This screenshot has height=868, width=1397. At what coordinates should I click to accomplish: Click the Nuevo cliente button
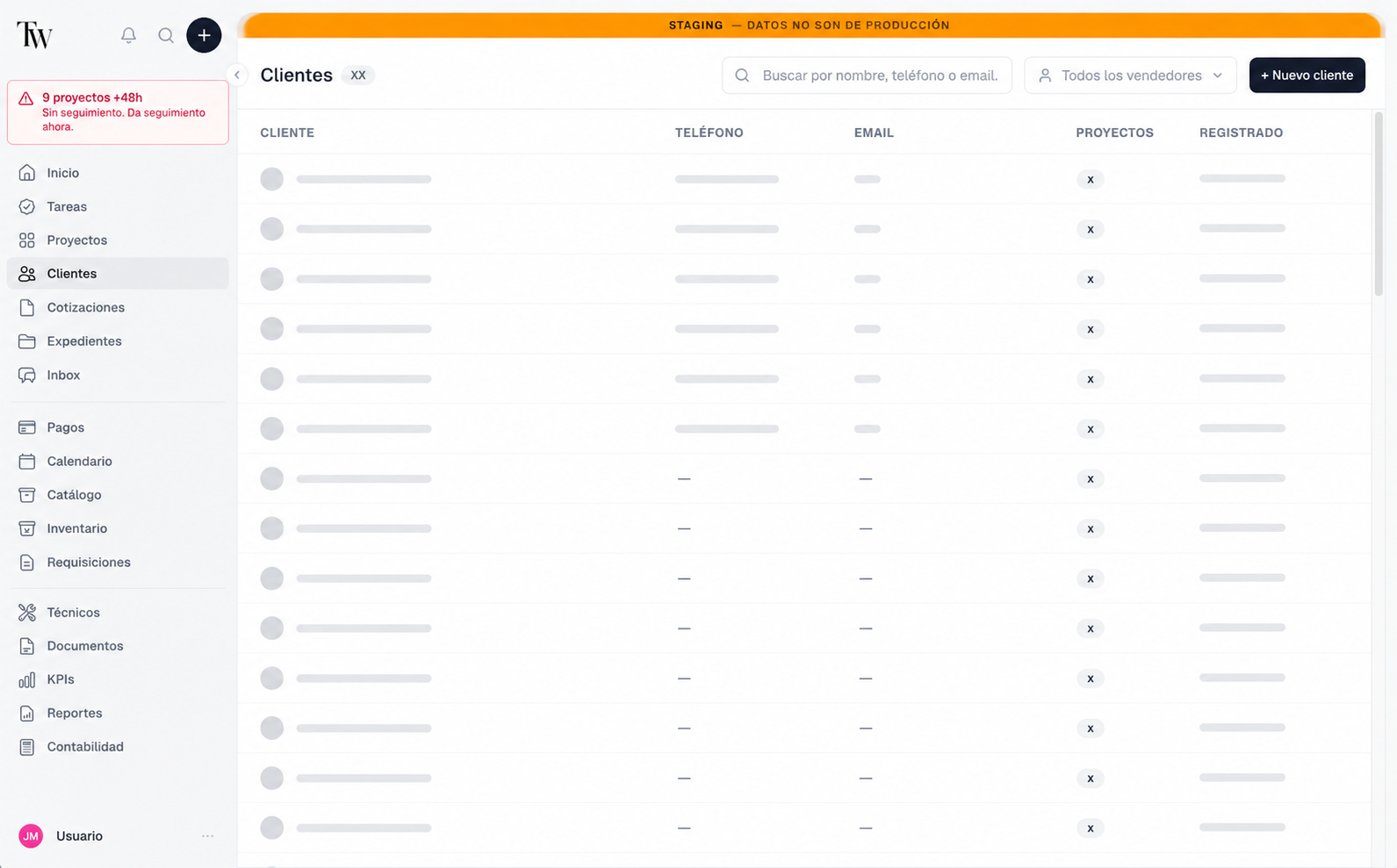tap(1307, 75)
